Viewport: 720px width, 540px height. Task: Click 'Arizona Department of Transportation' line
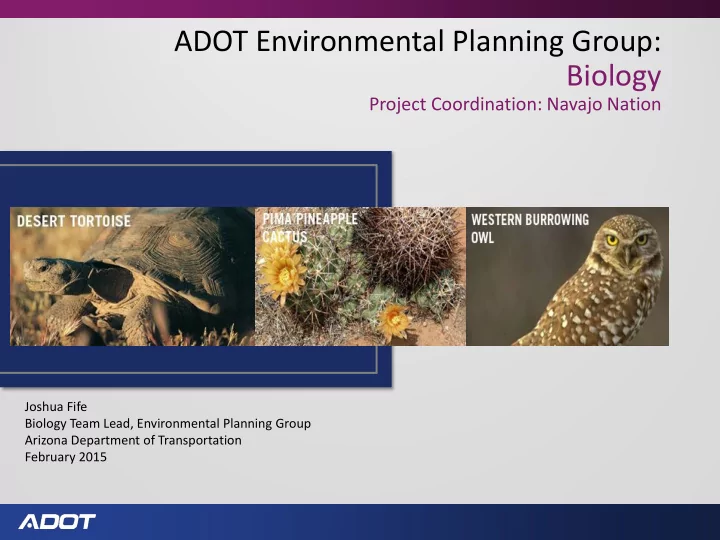[133, 440]
